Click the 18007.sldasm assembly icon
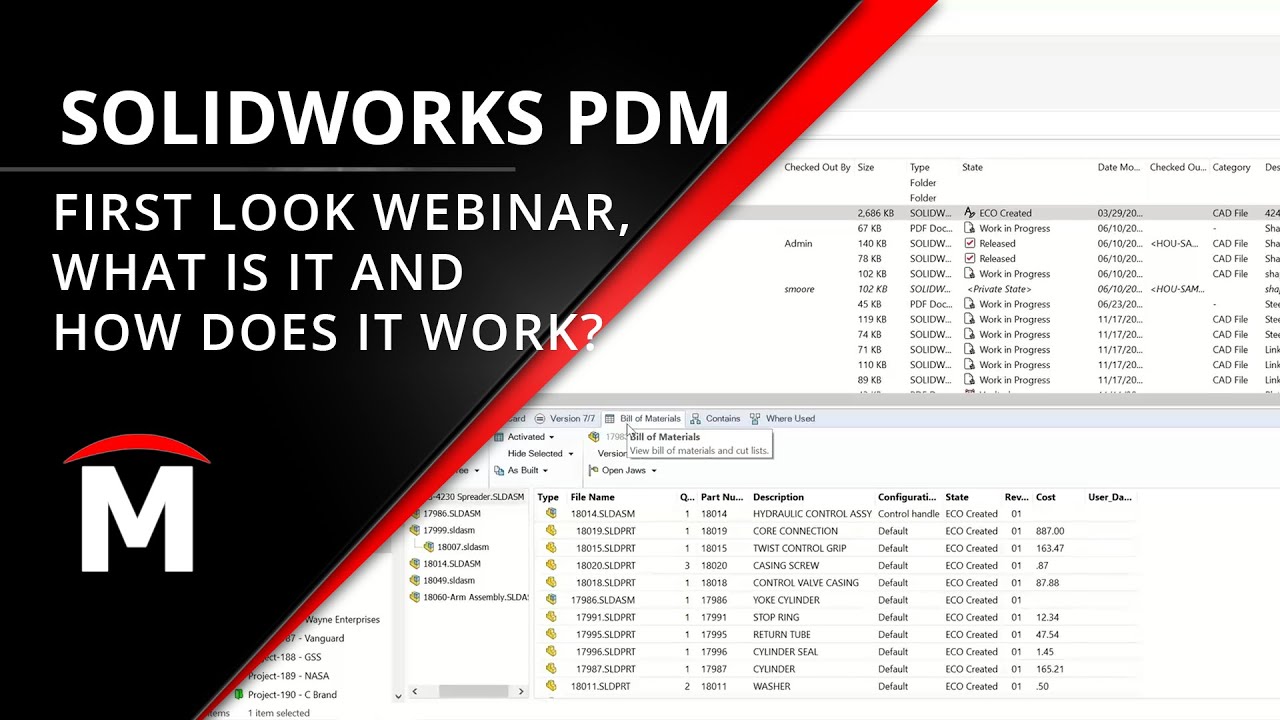This screenshot has height=720, width=1280. click(x=430, y=547)
